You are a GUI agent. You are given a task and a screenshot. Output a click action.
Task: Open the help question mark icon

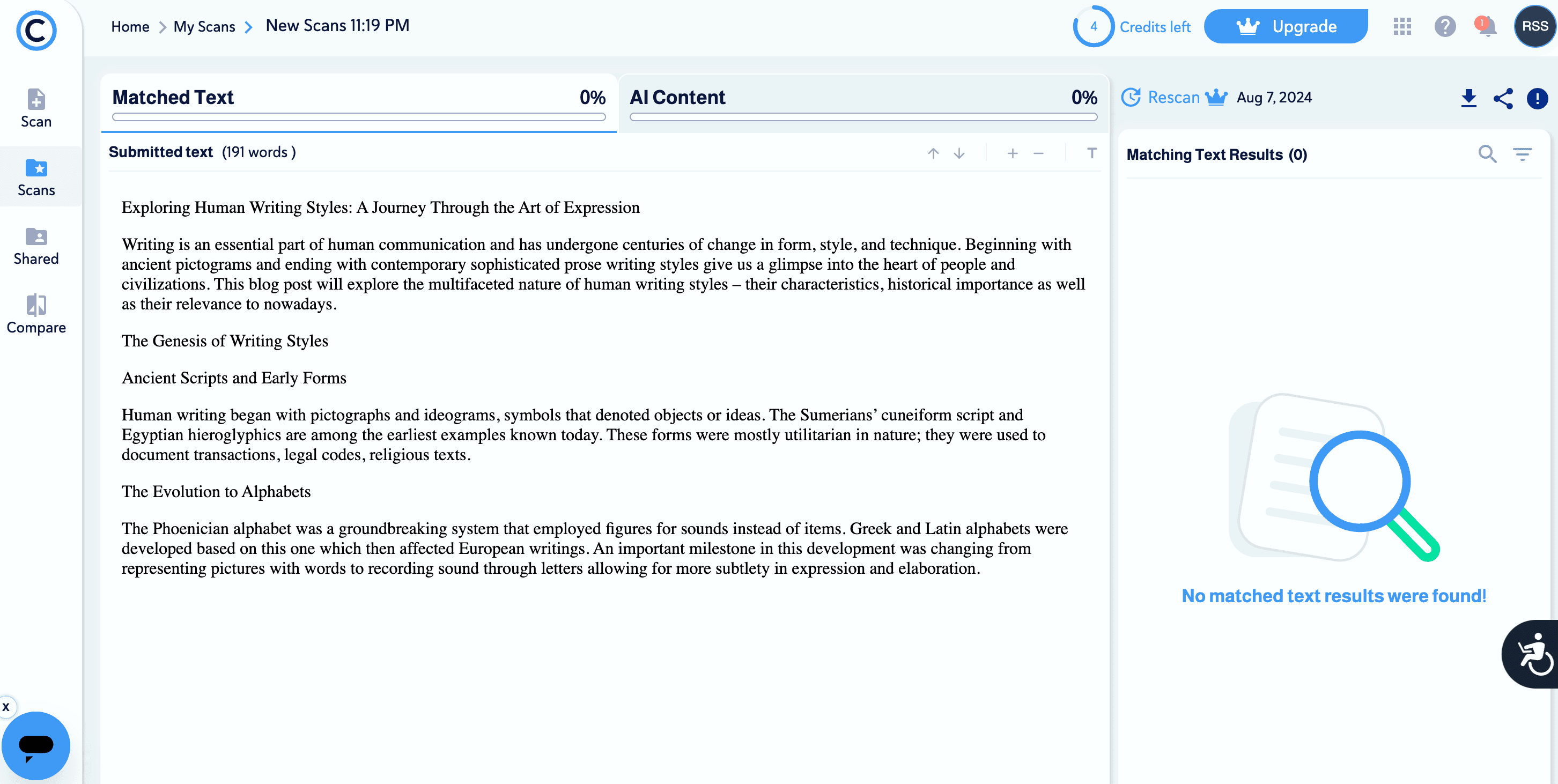[x=1445, y=27]
